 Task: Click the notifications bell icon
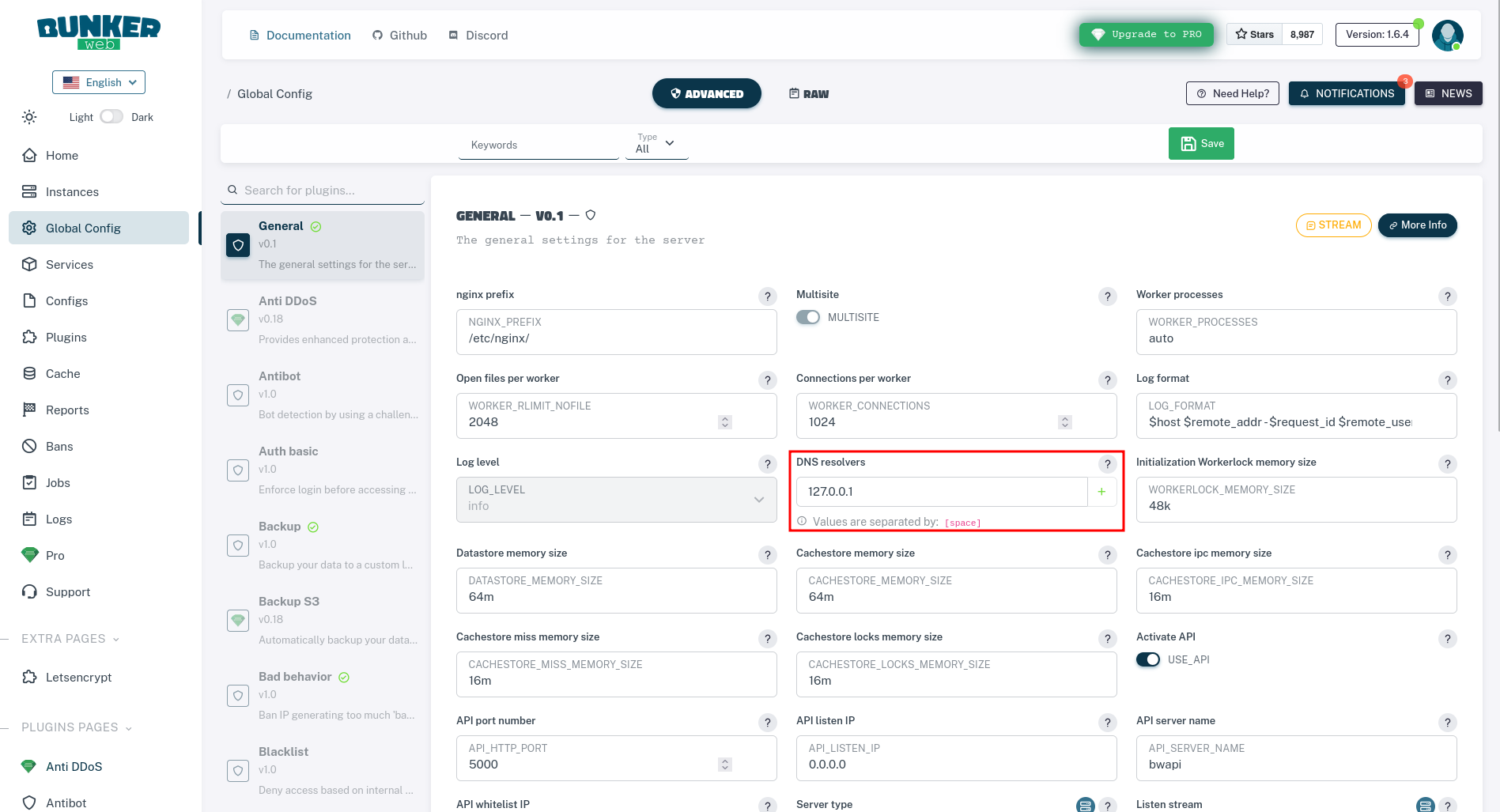pyautogui.click(x=1304, y=93)
